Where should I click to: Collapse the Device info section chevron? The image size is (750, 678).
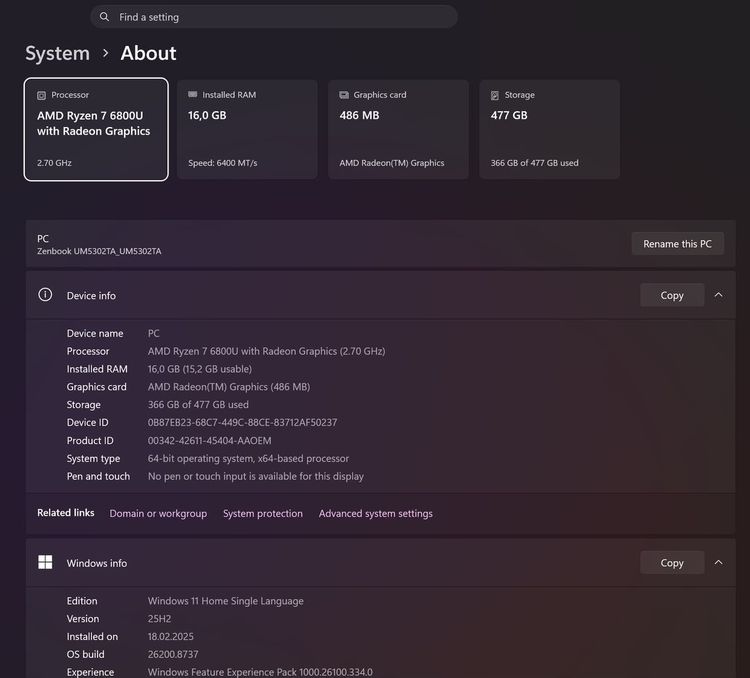click(718, 295)
